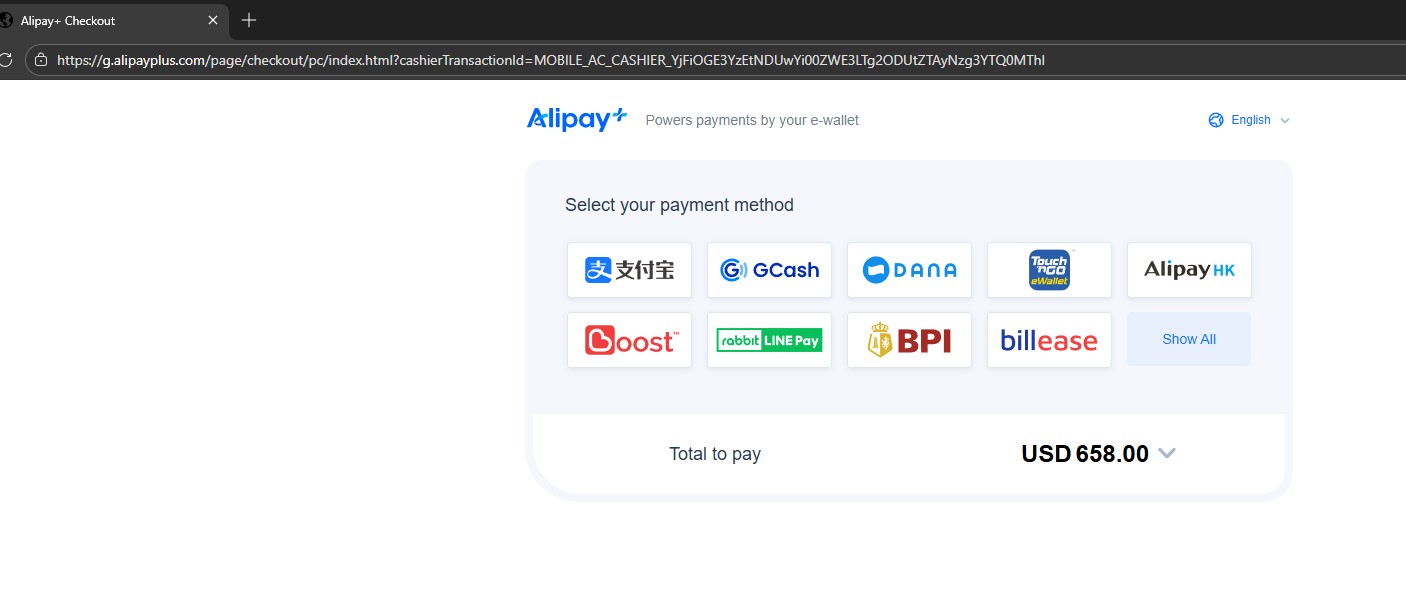Open the English language dropdown
Image resolution: width=1406 pixels, height=614 pixels.
point(1251,120)
